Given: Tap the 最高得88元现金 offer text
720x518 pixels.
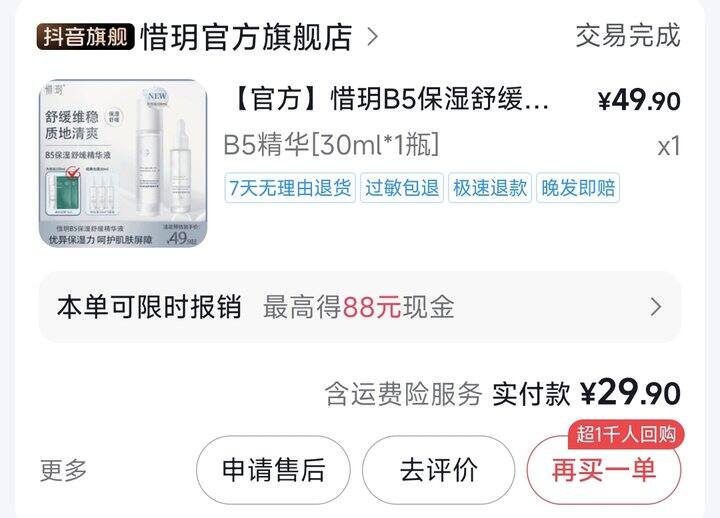Looking at the screenshot, I should coord(359,307).
